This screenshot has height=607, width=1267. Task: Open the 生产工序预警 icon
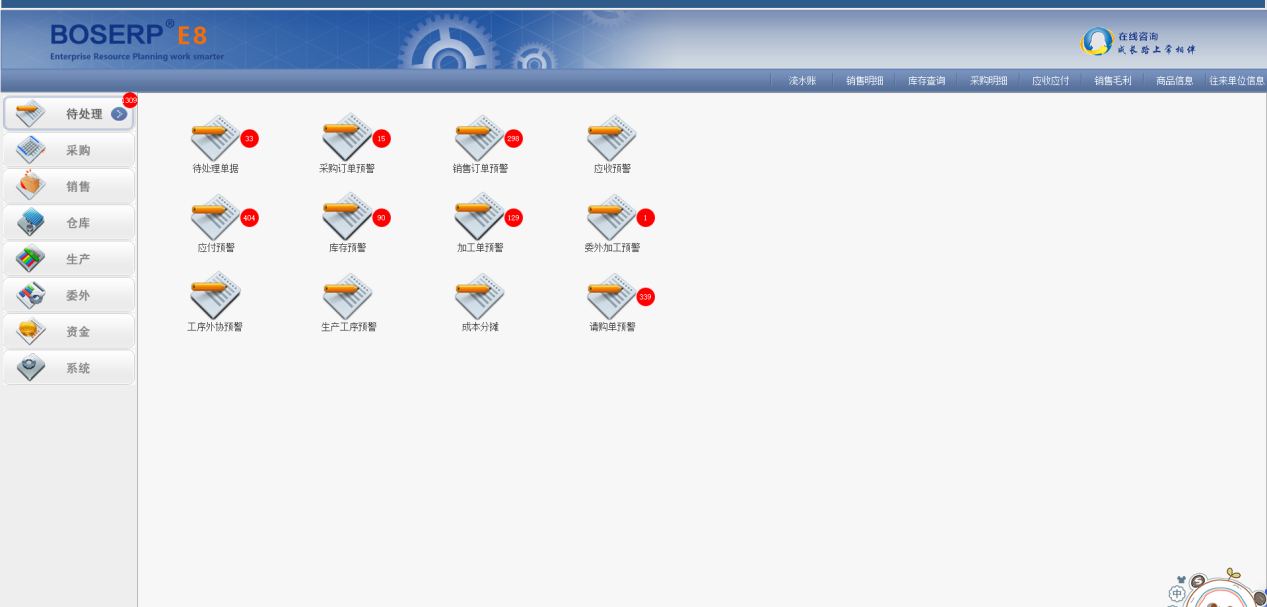click(347, 296)
